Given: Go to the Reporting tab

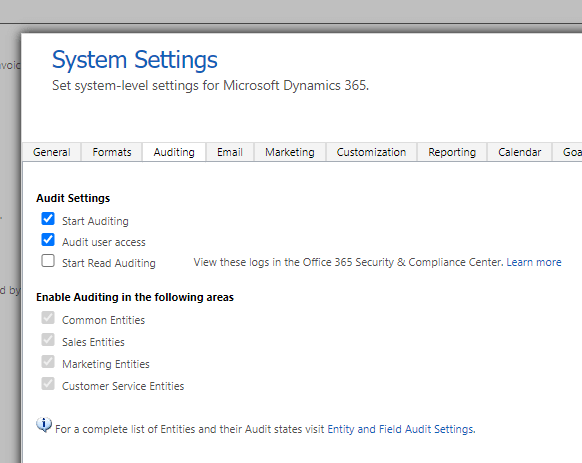Looking at the screenshot, I should coord(452,152).
